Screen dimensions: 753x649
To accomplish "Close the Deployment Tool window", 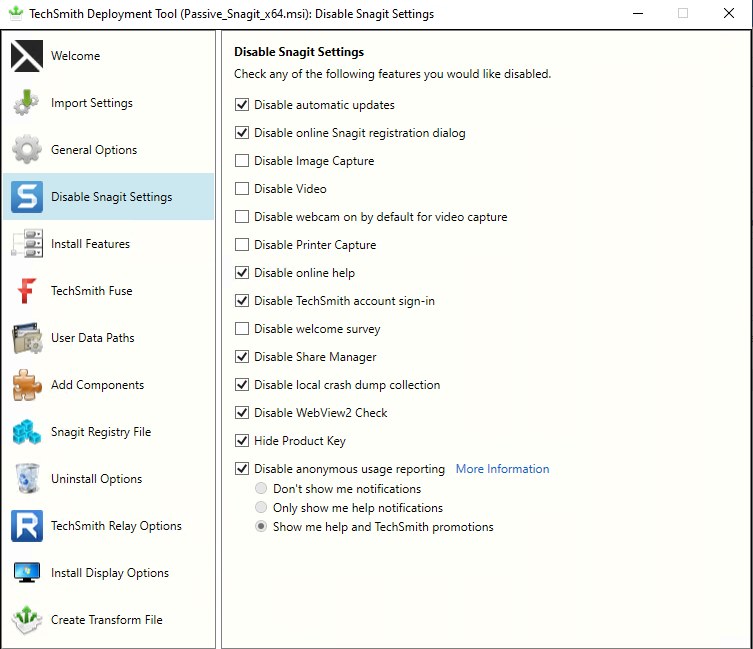I will [x=729, y=13].
